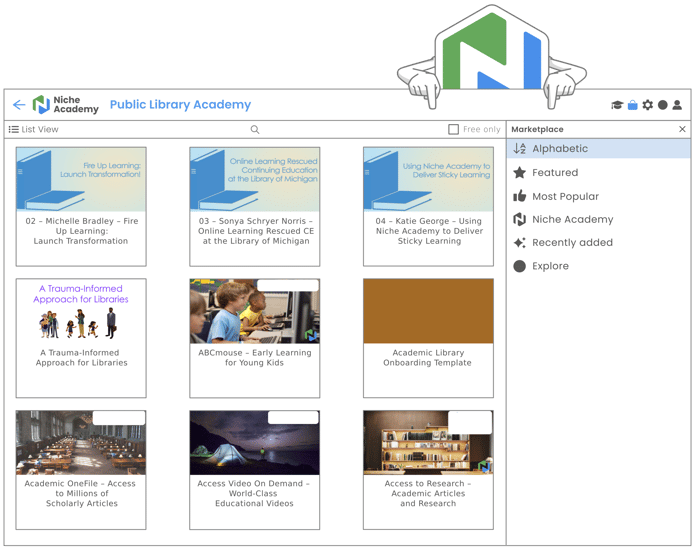
Task: Click '04 – Katie George' card title
Action: (x=429, y=231)
